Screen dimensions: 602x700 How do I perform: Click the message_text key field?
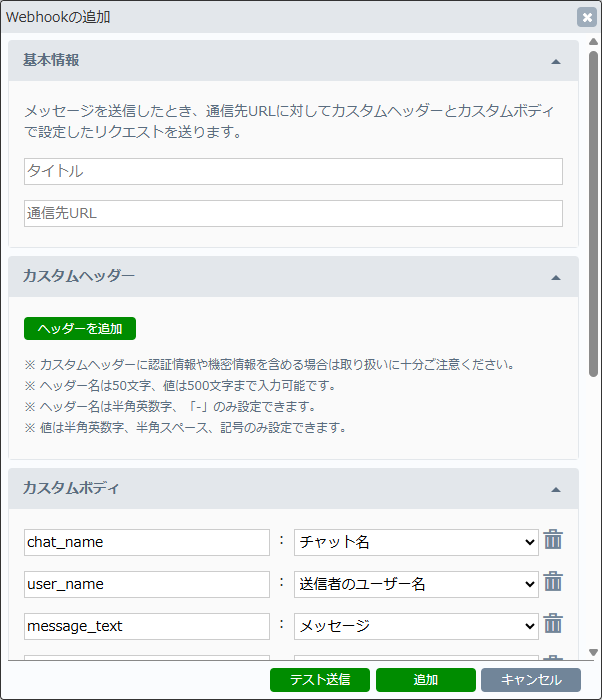click(x=147, y=626)
